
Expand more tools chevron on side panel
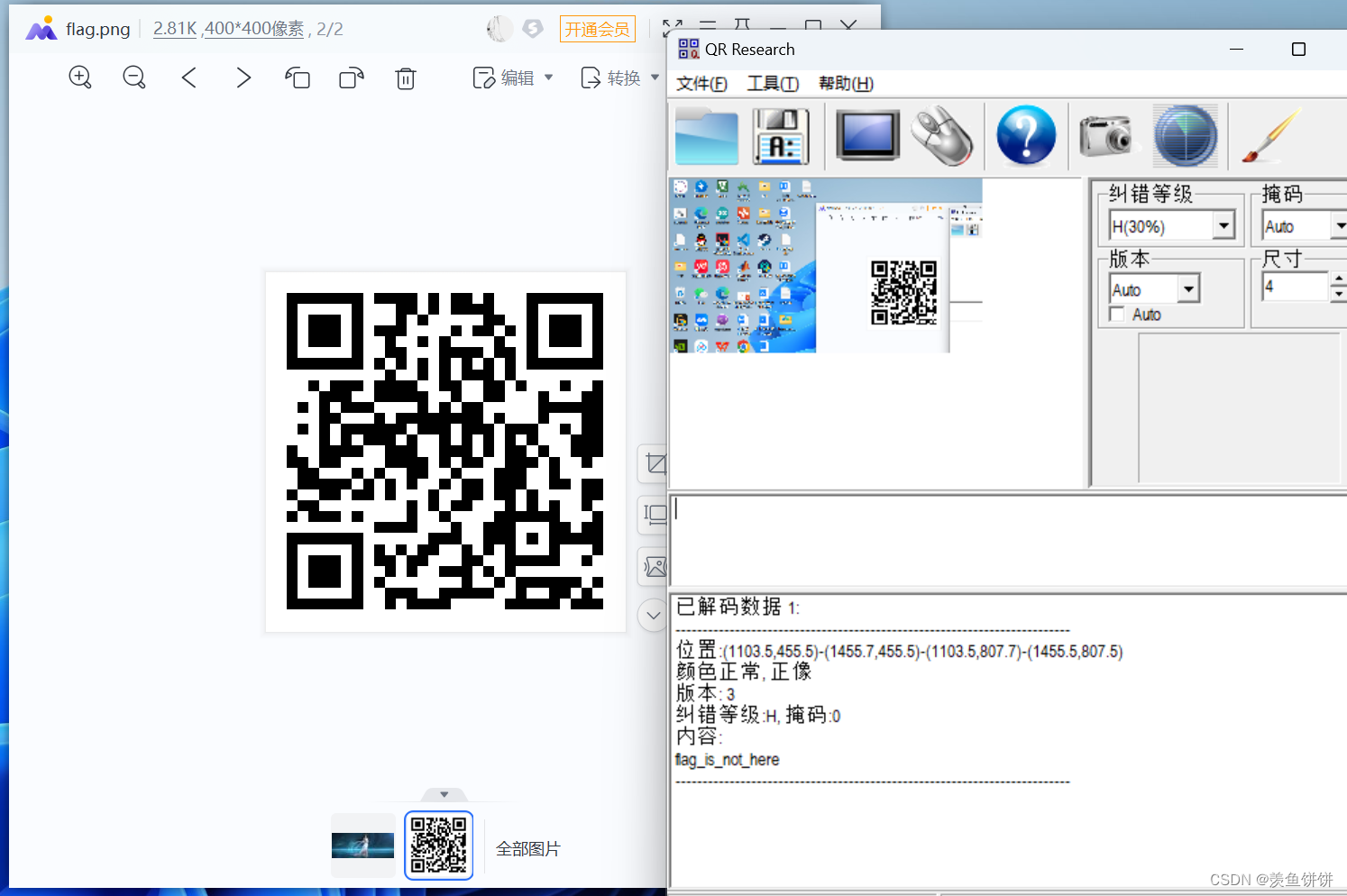point(654,616)
